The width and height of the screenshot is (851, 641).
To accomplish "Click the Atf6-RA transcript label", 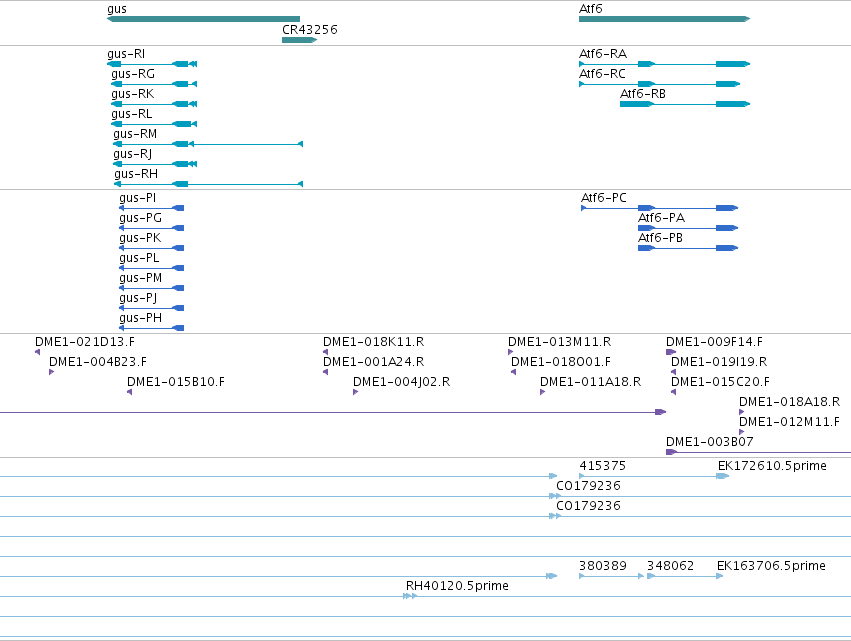I will click(x=603, y=54).
